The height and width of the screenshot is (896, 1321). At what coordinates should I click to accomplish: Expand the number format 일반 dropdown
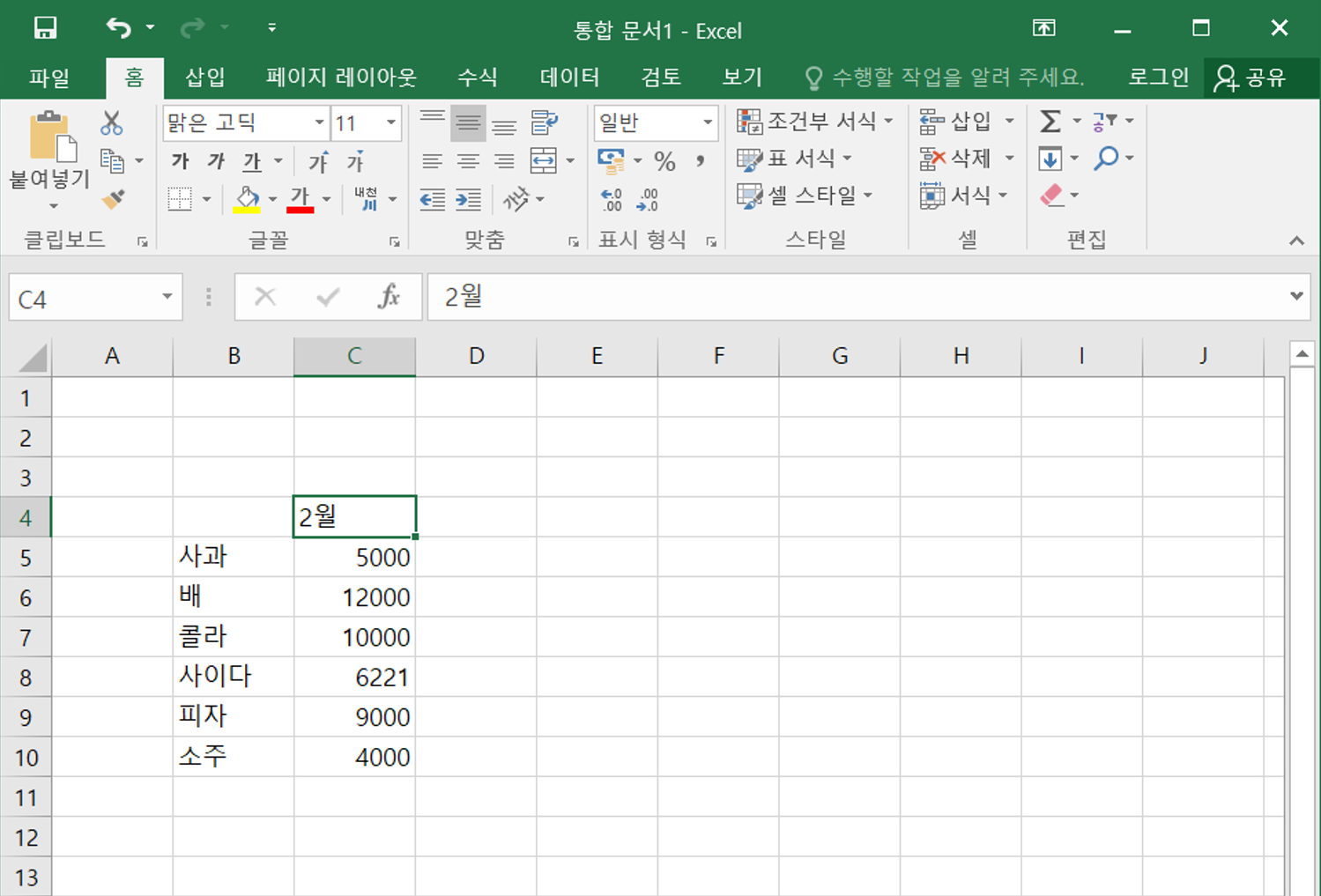pos(707,122)
